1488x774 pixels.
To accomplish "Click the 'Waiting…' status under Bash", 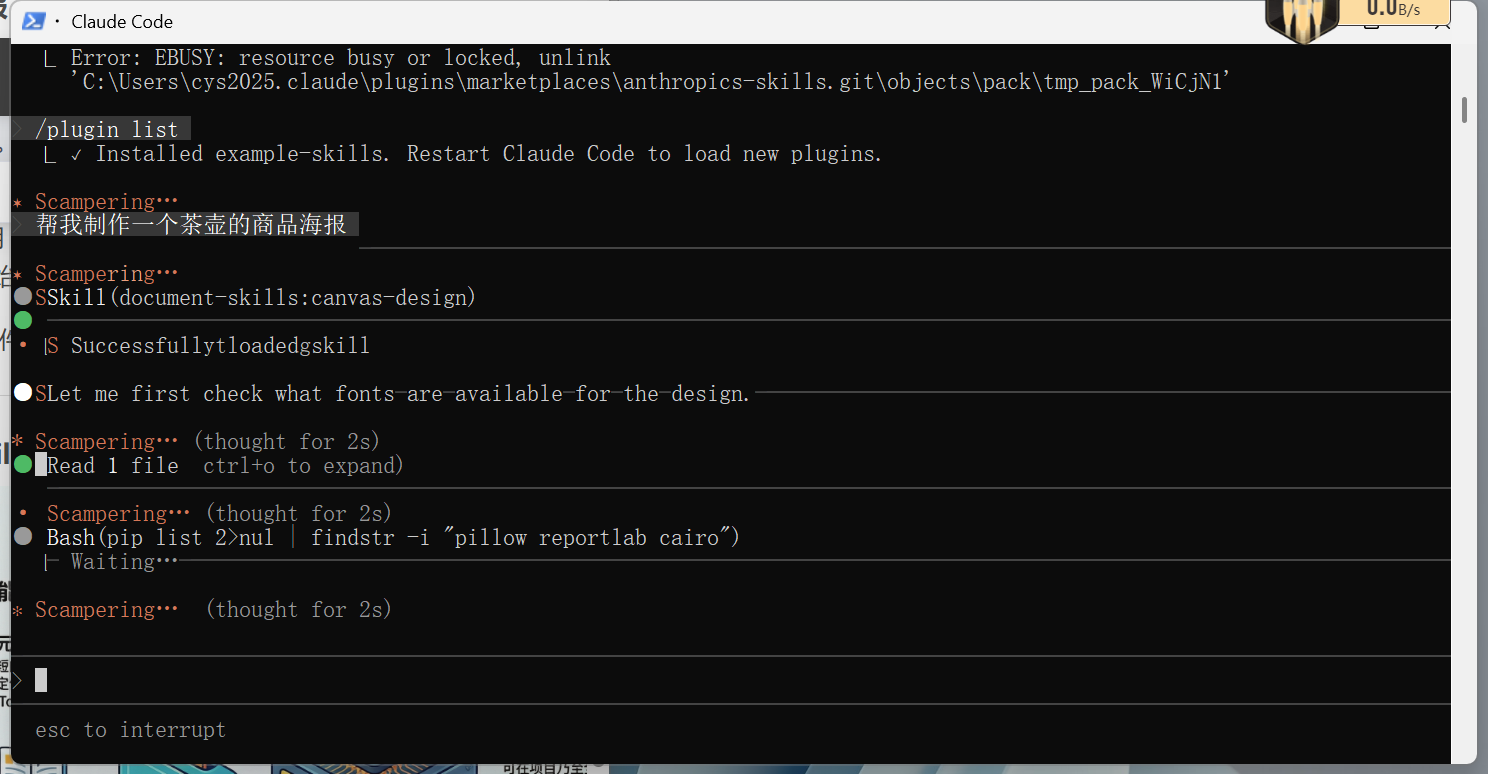I will click(x=124, y=562).
